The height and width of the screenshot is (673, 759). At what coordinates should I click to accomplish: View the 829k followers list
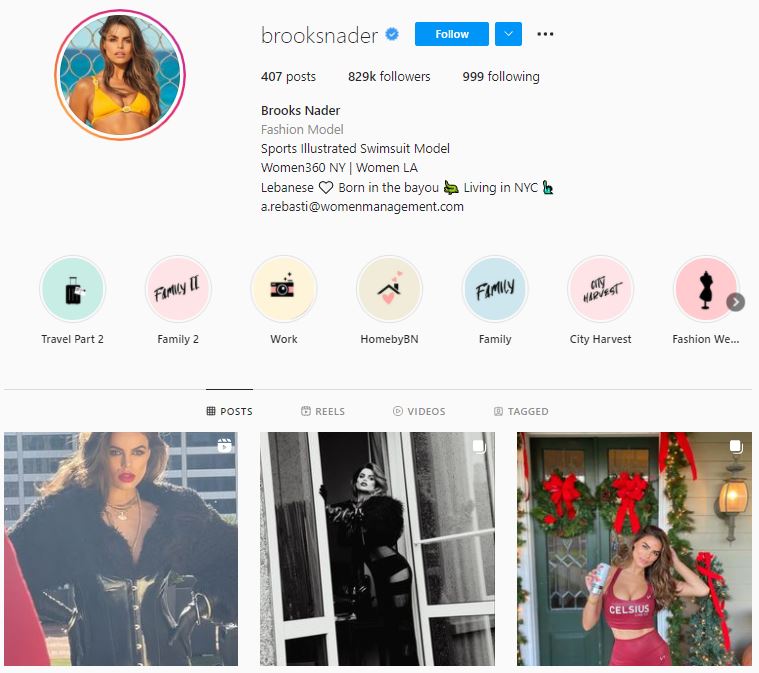(x=389, y=76)
